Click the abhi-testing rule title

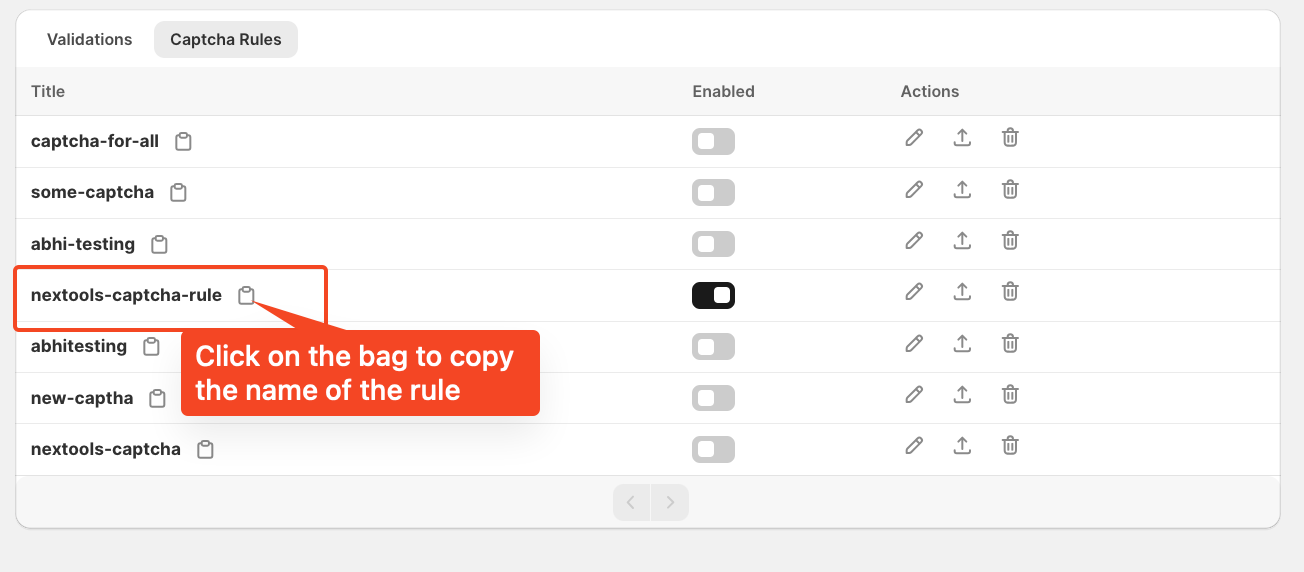83,244
